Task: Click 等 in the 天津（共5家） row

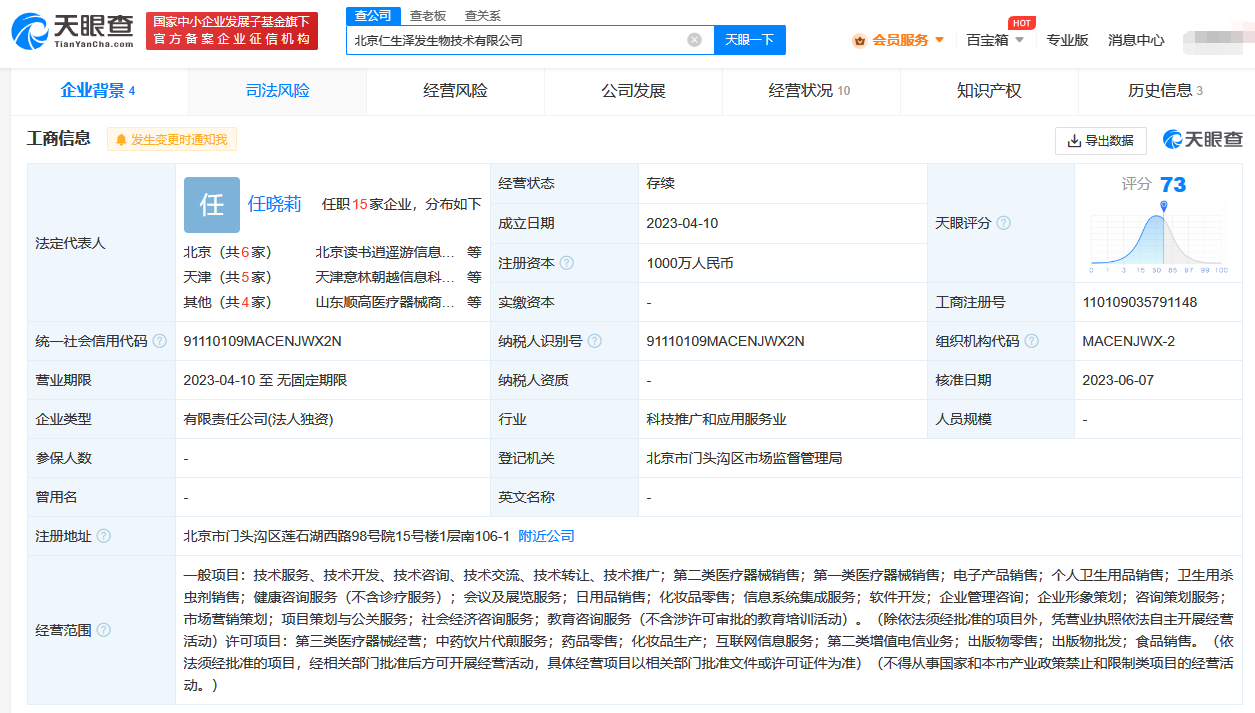Action: 474,277
